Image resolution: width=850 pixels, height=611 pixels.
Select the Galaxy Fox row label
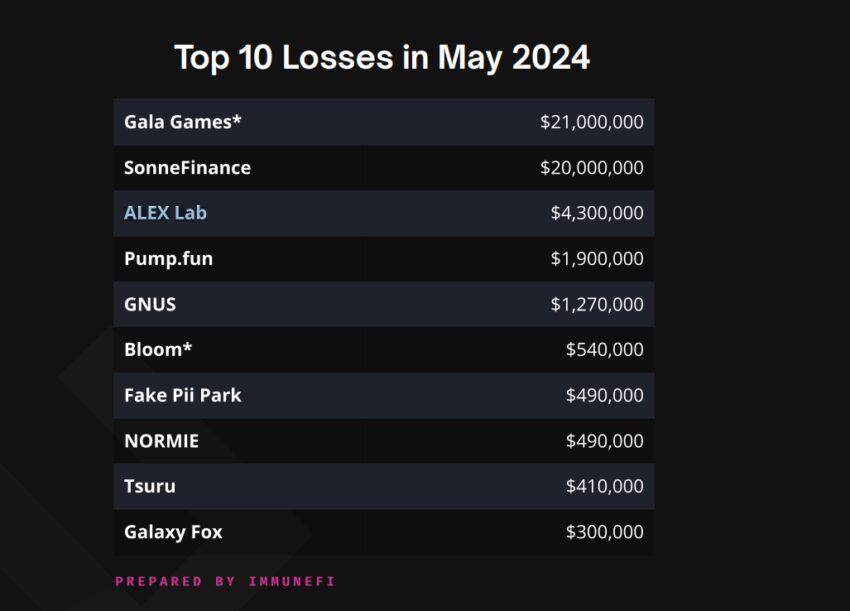click(x=173, y=532)
